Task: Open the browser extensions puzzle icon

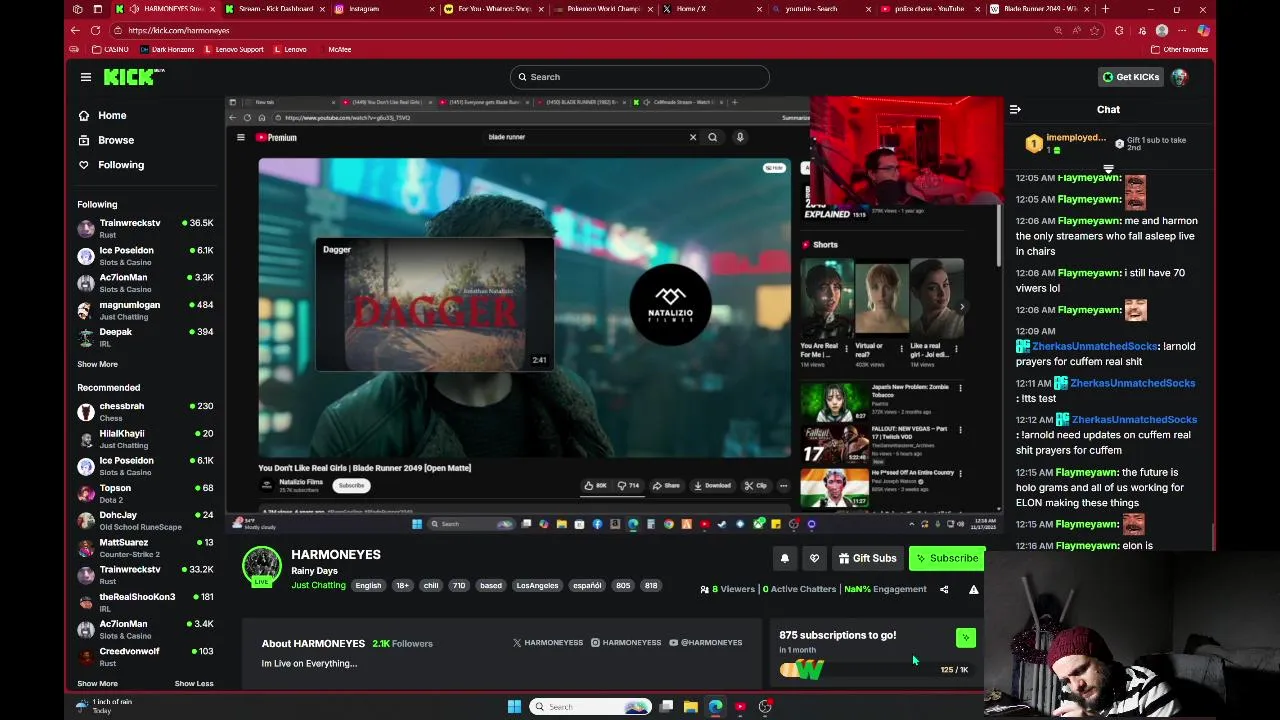Action: tap(1119, 30)
